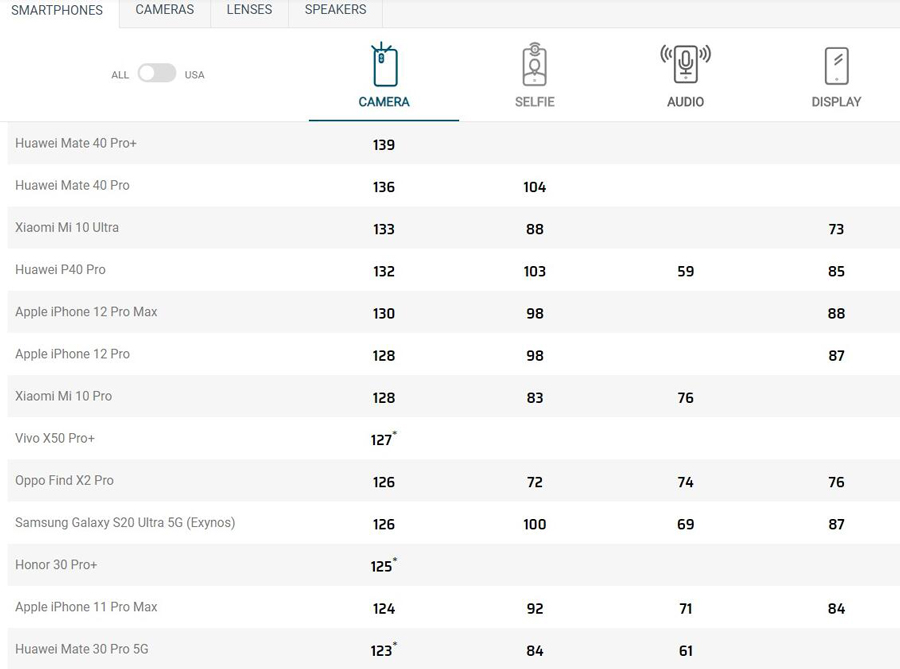Click the Audio microphone icon

coord(685,64)
